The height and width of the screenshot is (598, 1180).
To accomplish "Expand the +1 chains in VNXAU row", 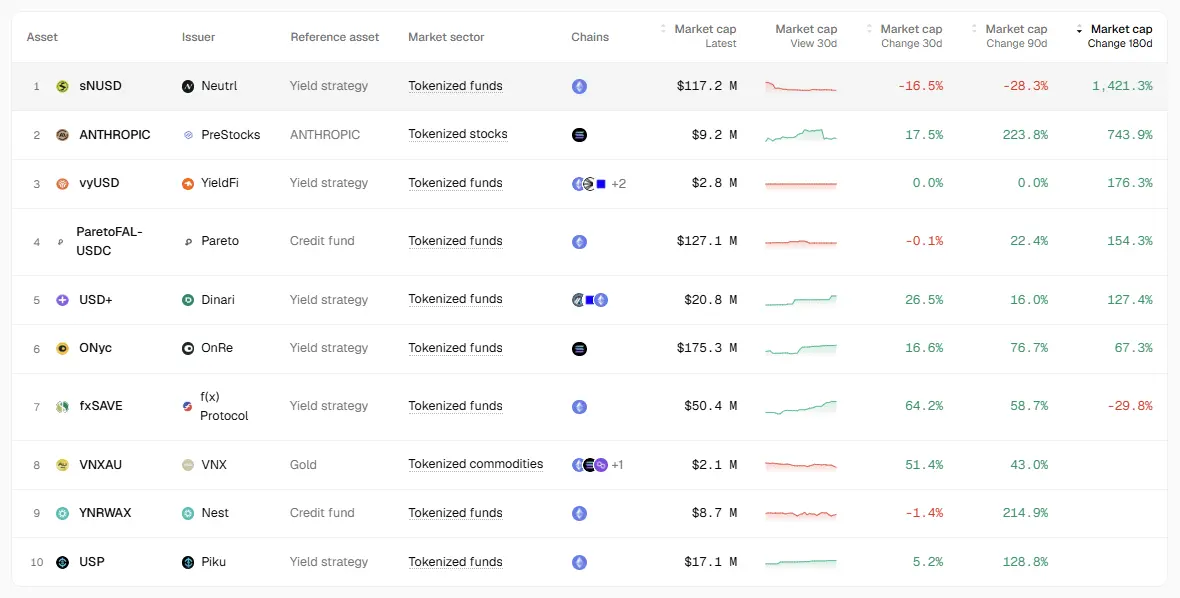I will [617, 465].
